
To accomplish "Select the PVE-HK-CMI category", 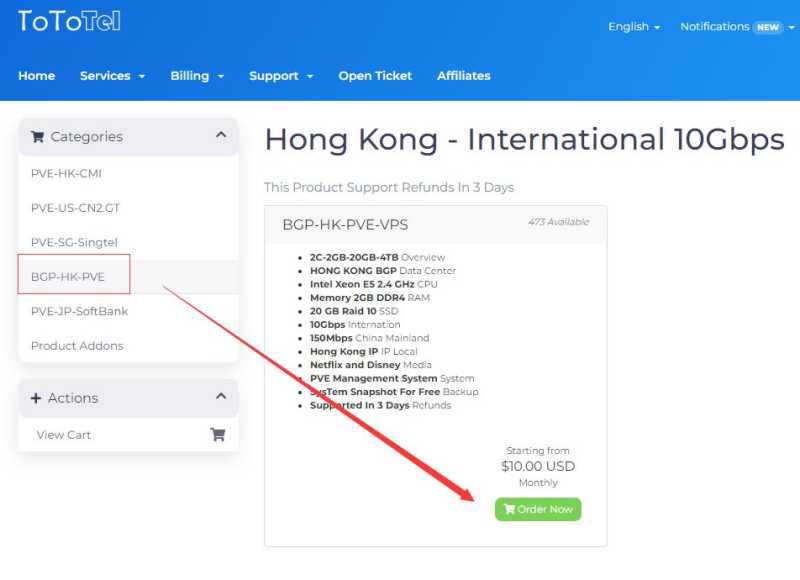I will tap(128, 173).
